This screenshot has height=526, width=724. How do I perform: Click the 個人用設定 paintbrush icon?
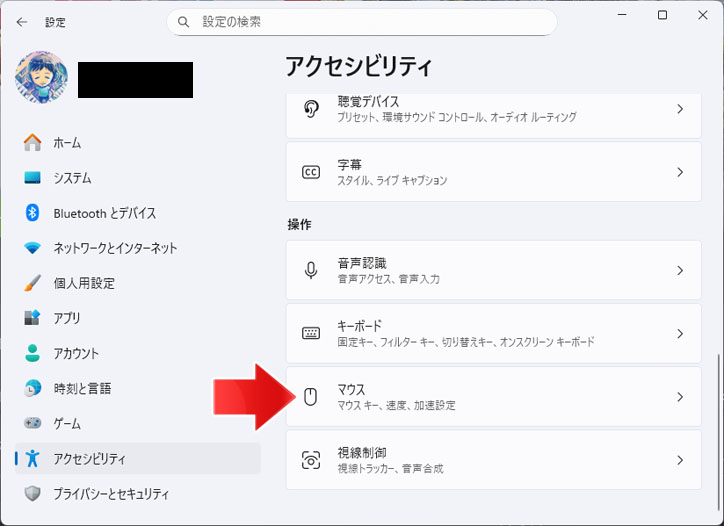[33, 283]
